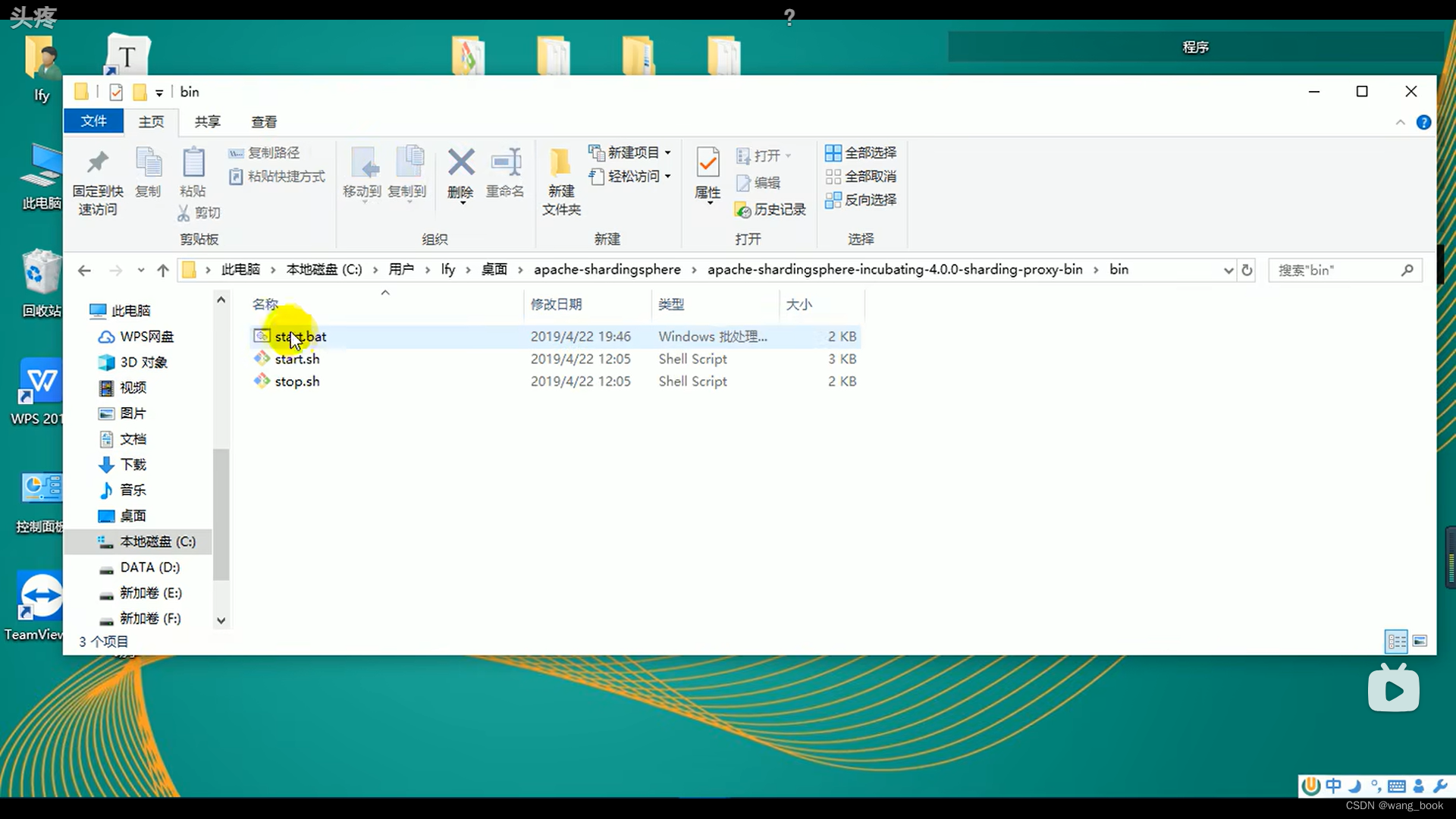Open start.bat Windows batch file
The width and height of the screenshot is (1456, 819).
coord(300,336)
